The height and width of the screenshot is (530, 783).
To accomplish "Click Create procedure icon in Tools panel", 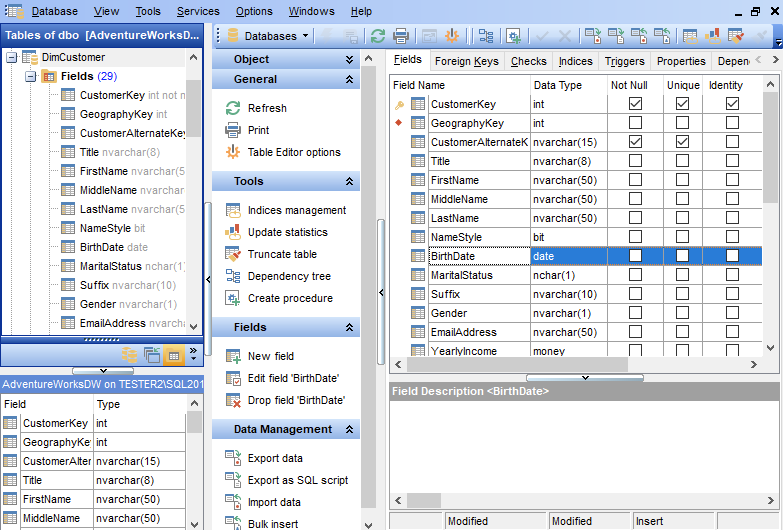I will (233, 298).
